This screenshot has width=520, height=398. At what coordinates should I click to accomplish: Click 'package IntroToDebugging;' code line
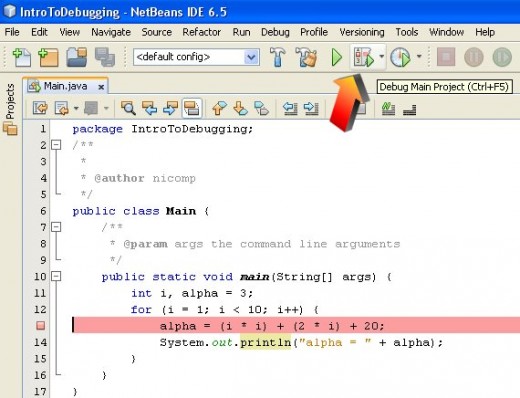(163, 129)
